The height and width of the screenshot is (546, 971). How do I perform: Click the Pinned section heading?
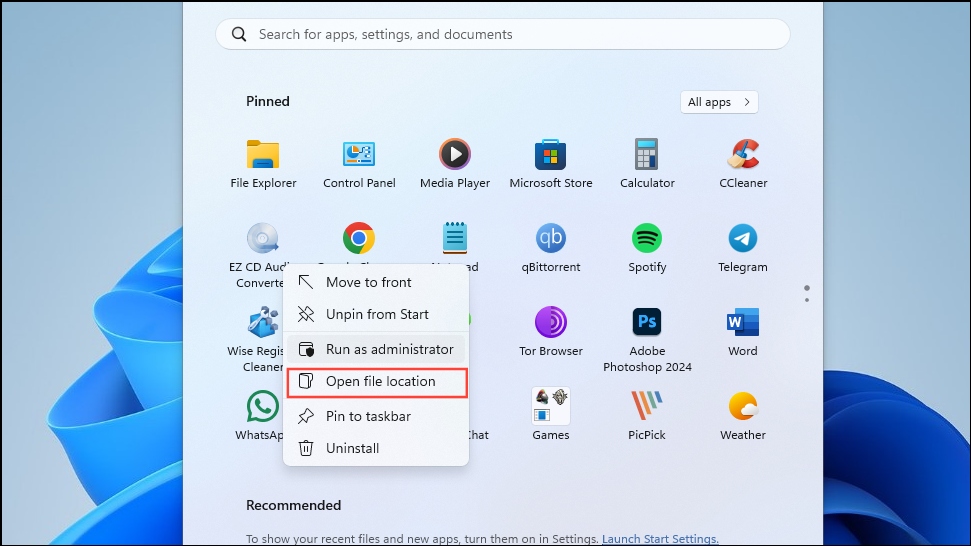tap(268, 102)
